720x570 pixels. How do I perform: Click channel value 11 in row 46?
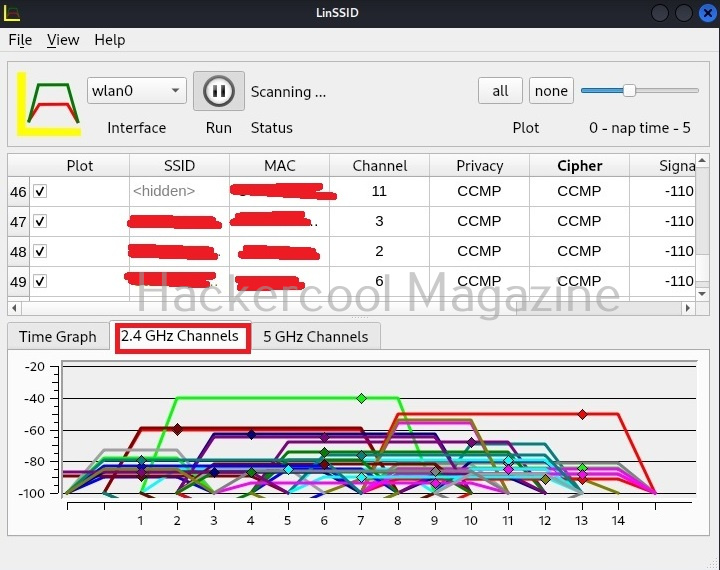point(379,191)
